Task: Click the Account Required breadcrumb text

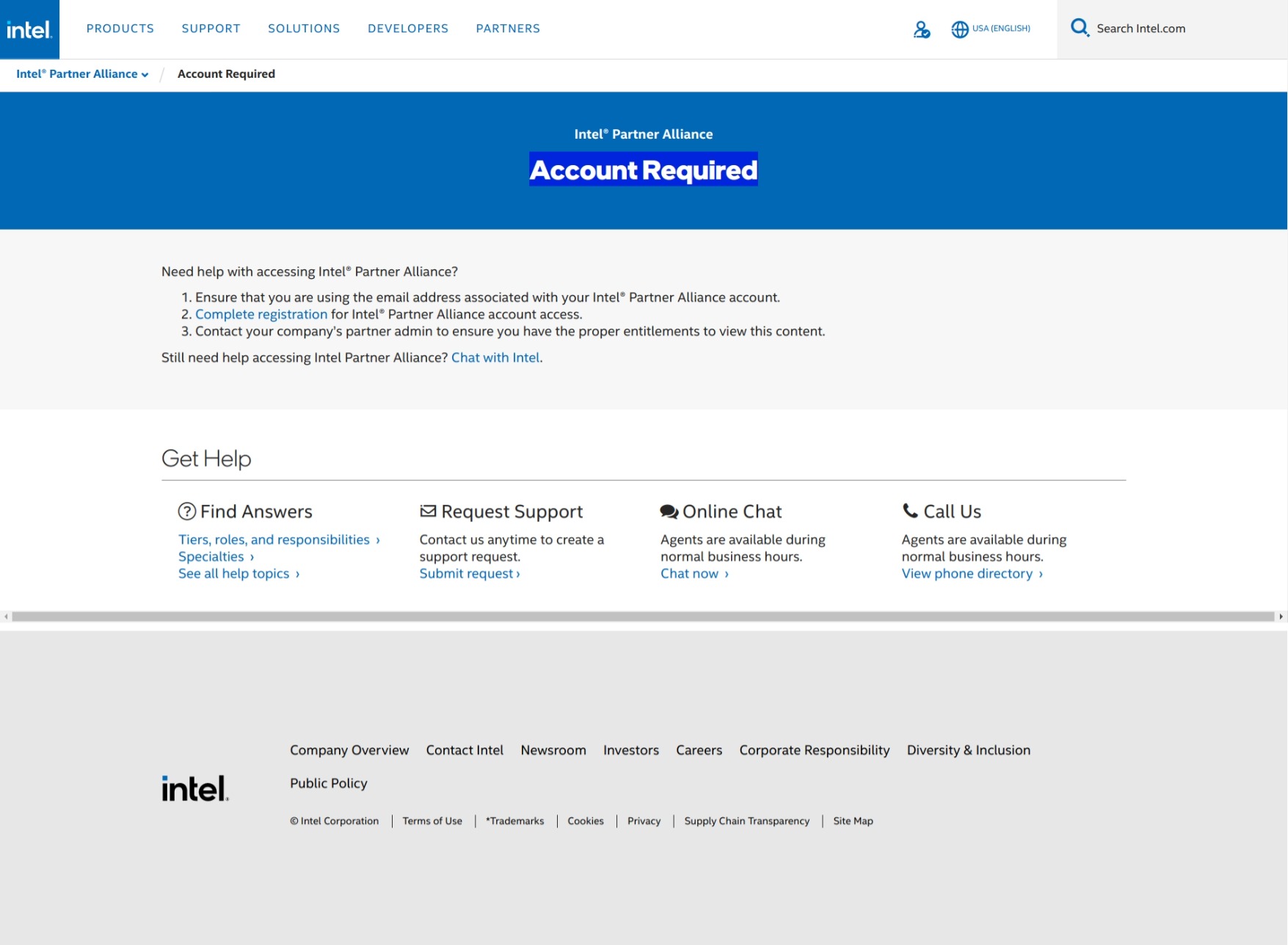Action: (226, 74)
